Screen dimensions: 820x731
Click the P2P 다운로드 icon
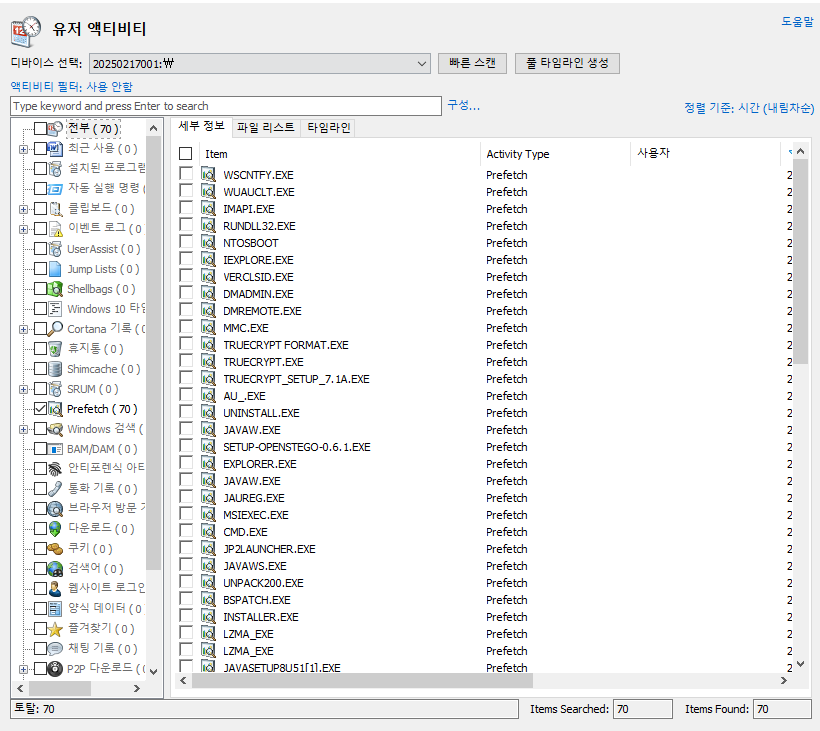coord(55,668)
